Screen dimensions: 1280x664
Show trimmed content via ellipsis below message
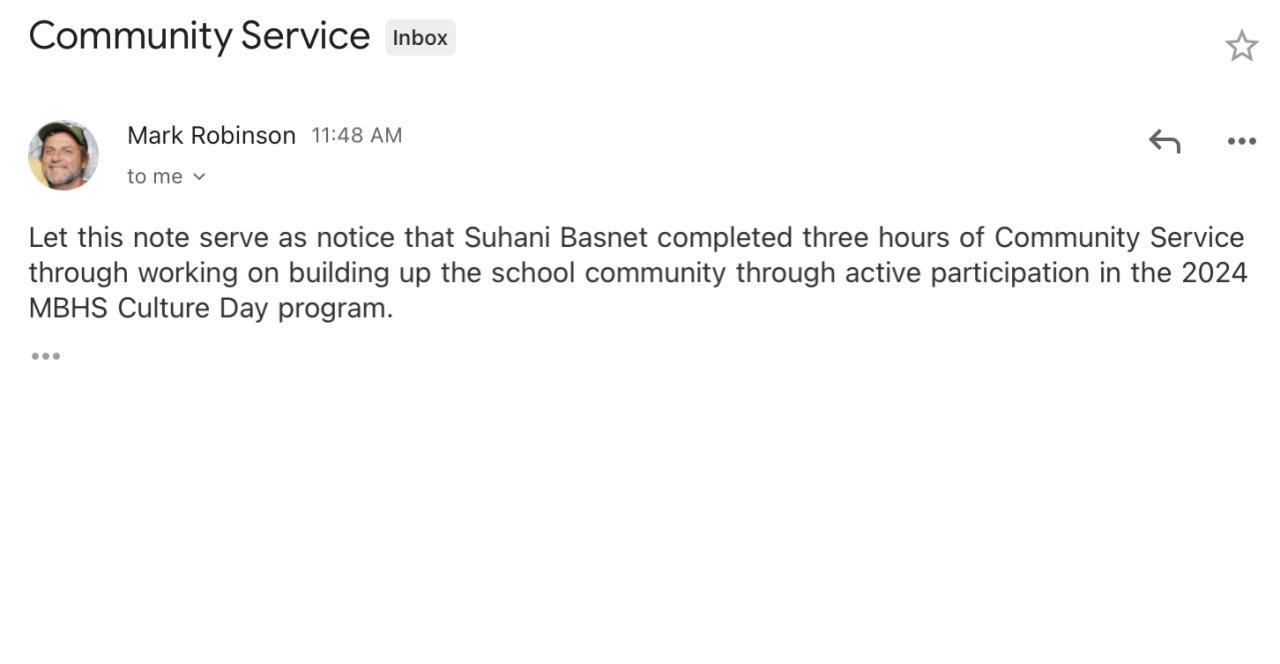pyautogui.click(x=45, y=356)
